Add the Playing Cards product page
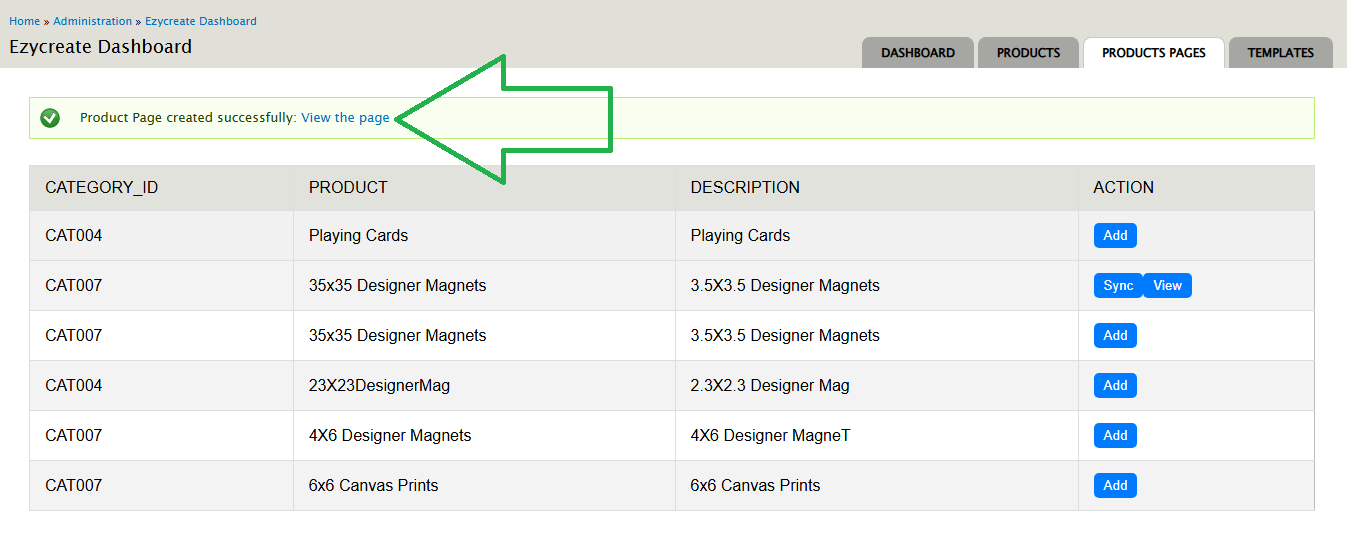This screenshot has height=535, width=1347. [x=1115, y=236]
